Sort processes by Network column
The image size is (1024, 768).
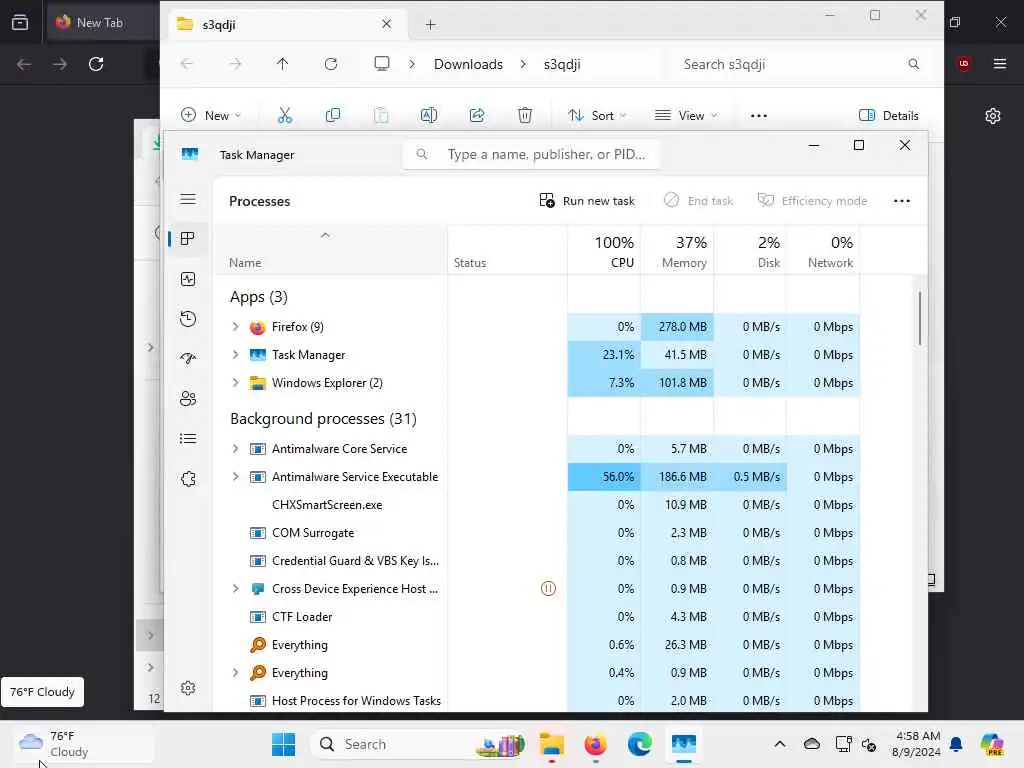click(x=823, y=251)
